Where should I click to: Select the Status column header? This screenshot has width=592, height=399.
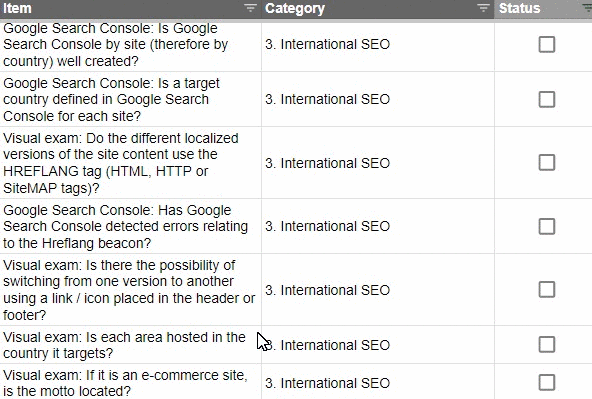543,9
